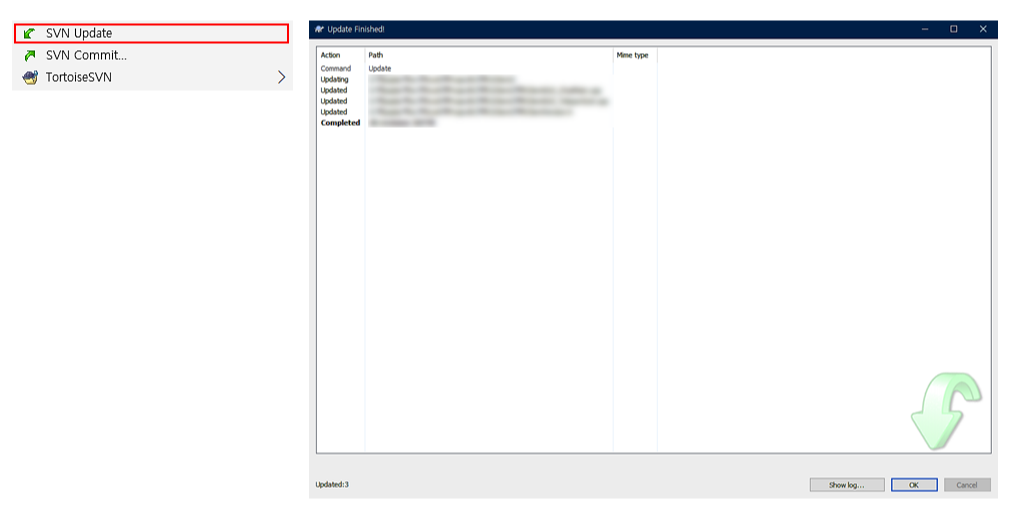The height and width of the screenshot is (508, 1009).
Task: Click the SVN Update green arrow icon
Action: [x=29, y=33]
